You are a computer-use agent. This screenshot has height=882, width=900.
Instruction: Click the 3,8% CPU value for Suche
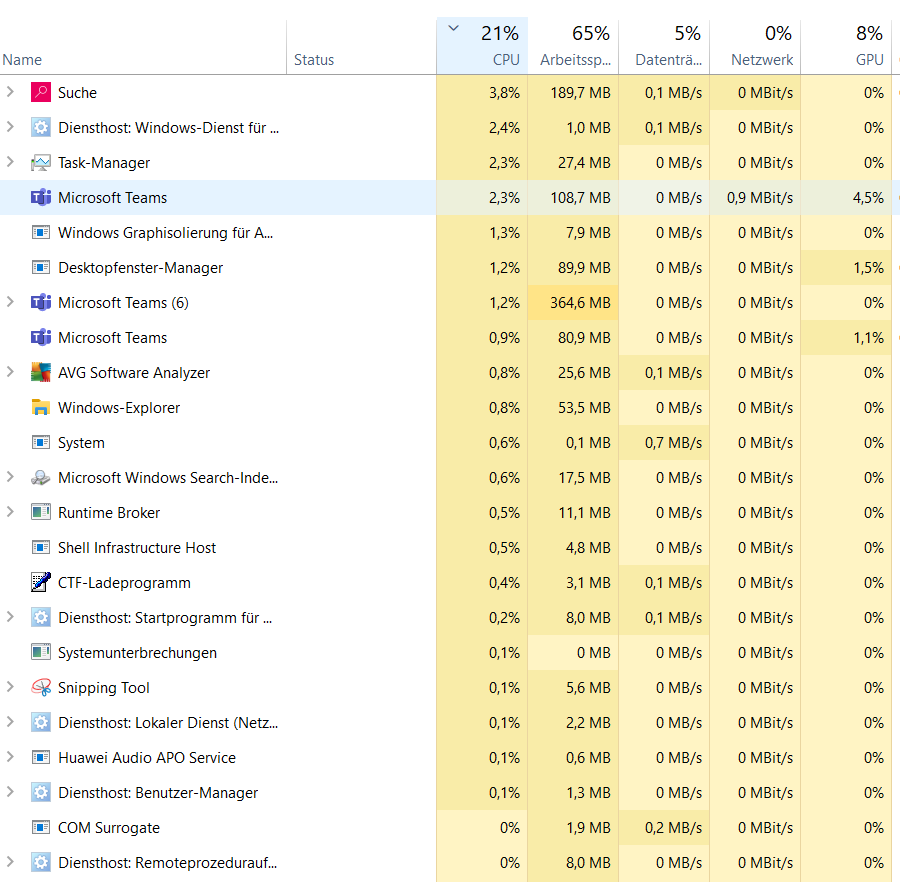coord(504,93)
